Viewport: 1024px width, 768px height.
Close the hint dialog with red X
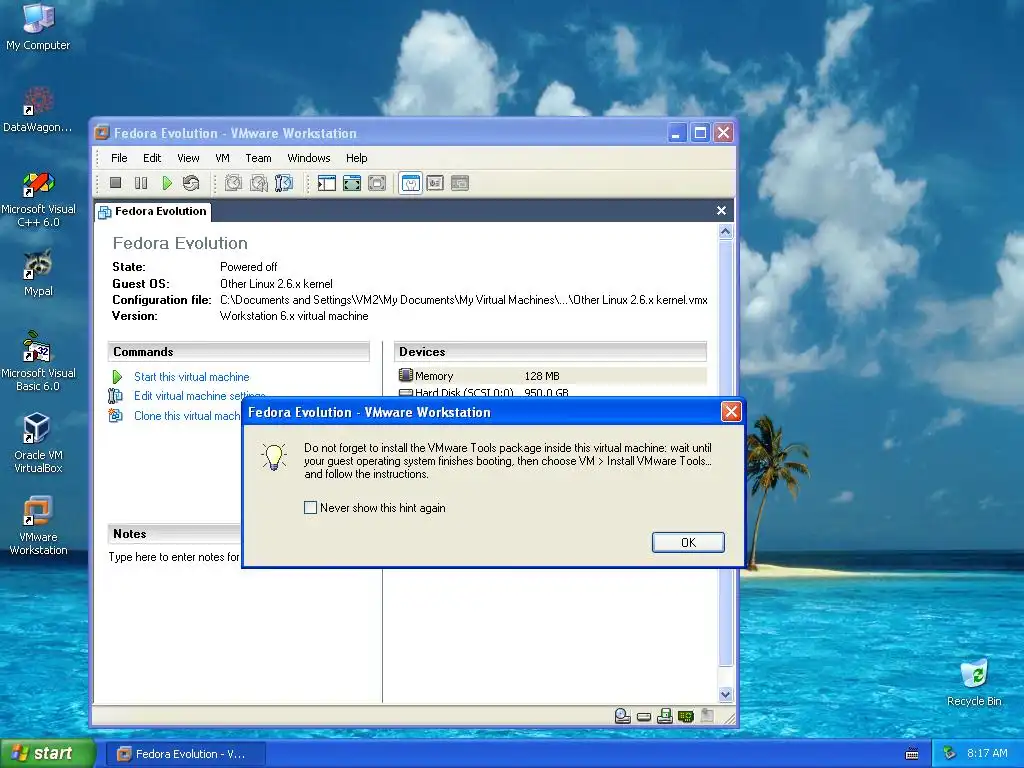pos(731,411)
